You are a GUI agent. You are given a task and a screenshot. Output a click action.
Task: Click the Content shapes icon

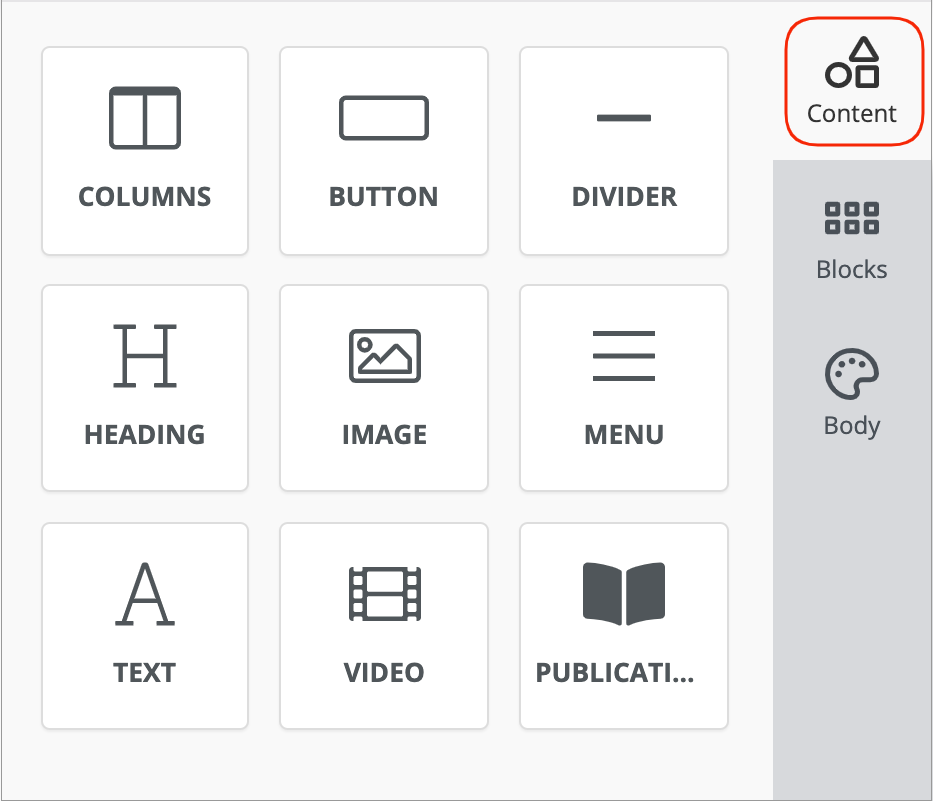852,62
